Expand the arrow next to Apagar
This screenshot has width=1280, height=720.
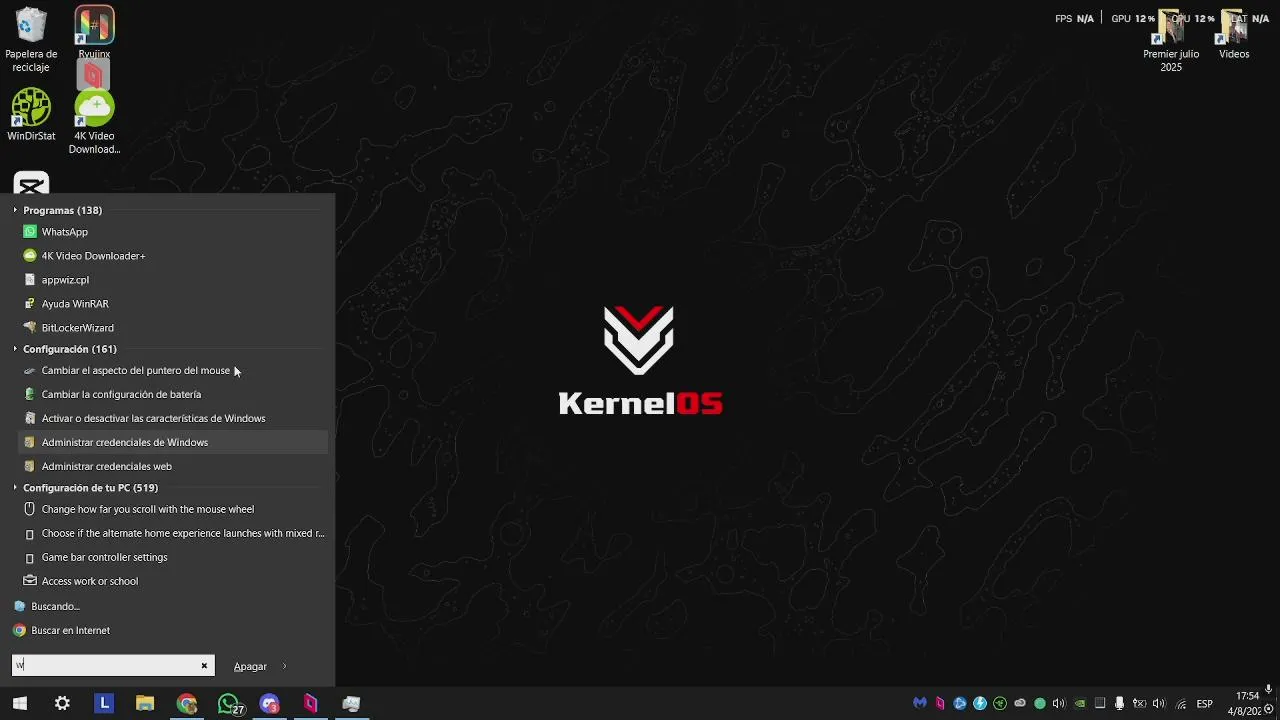pyautogui.click(x=285, y=666)
